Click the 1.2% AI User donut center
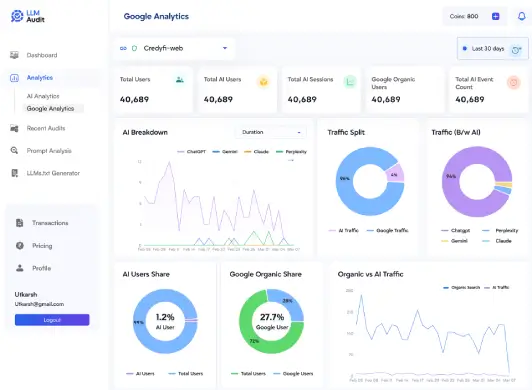The width and height of the screenshot is (532, 390). [165, 321]
